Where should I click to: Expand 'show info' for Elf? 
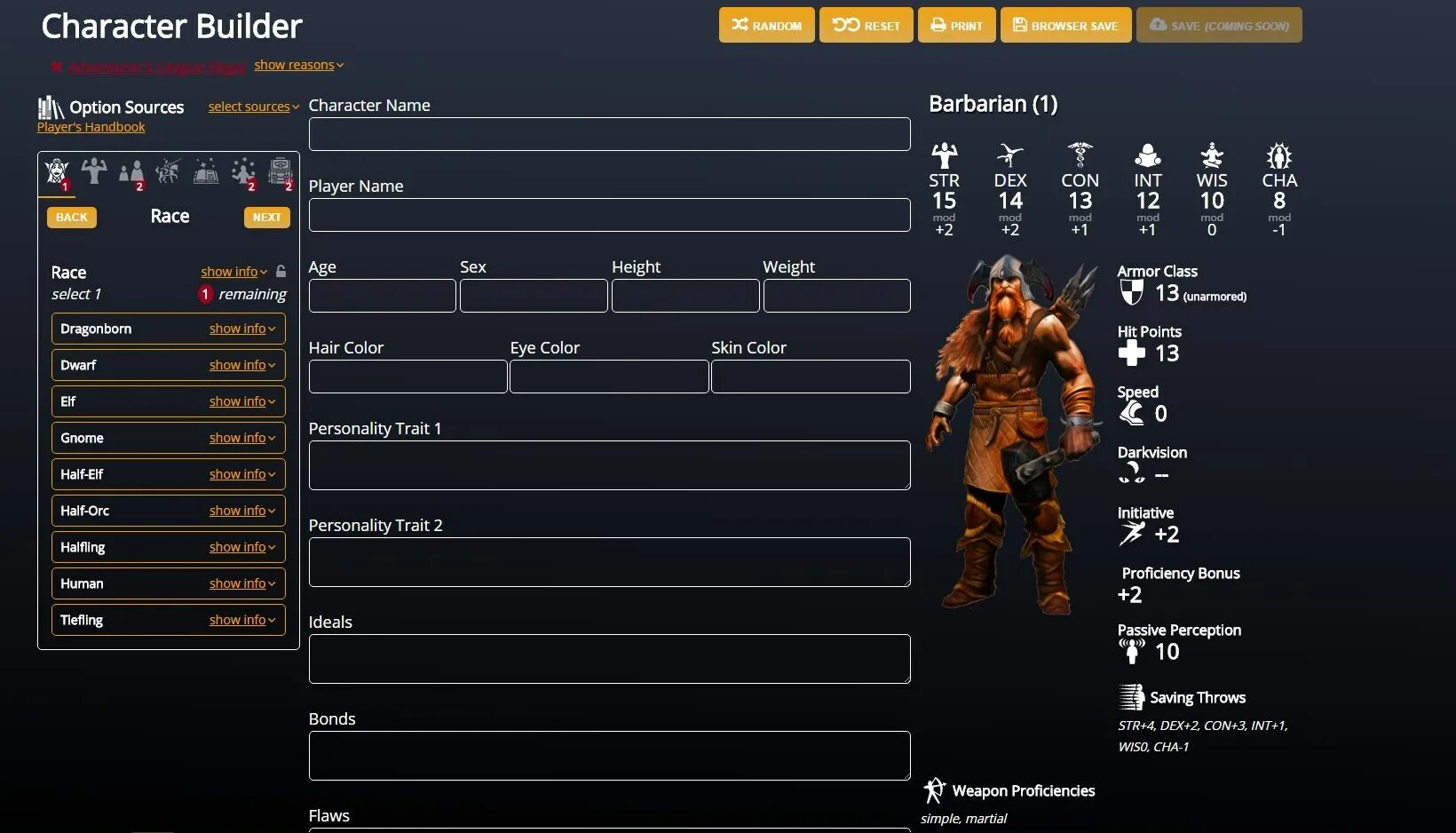(x=242, y=401)
